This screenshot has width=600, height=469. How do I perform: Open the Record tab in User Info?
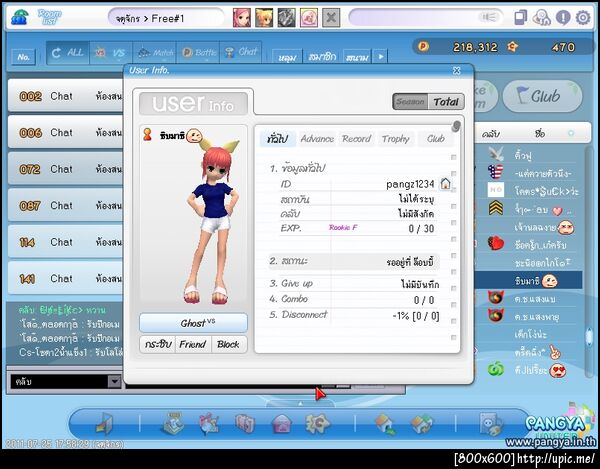(356, 138)
